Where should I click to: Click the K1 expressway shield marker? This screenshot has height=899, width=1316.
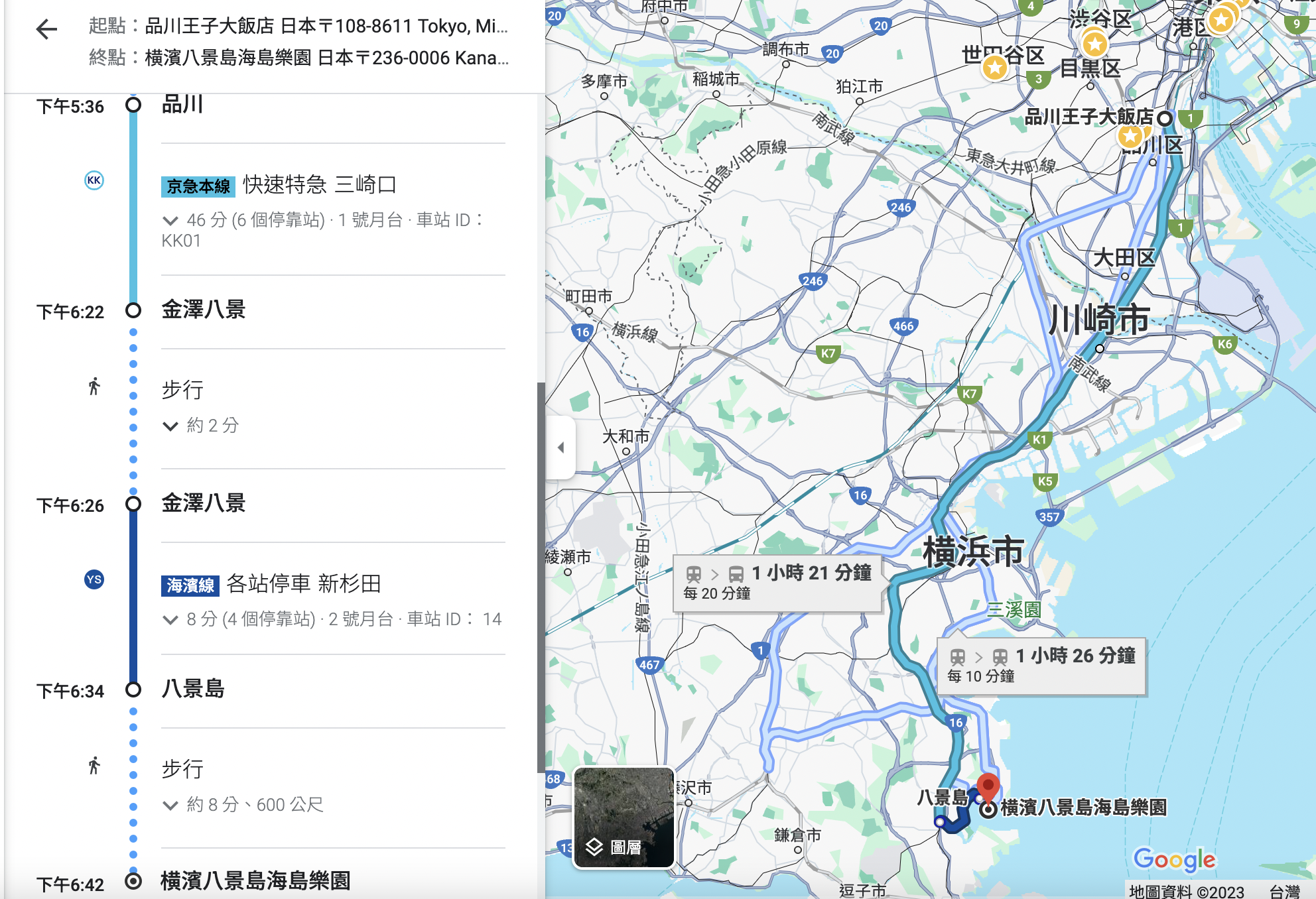pos(1039,440)
